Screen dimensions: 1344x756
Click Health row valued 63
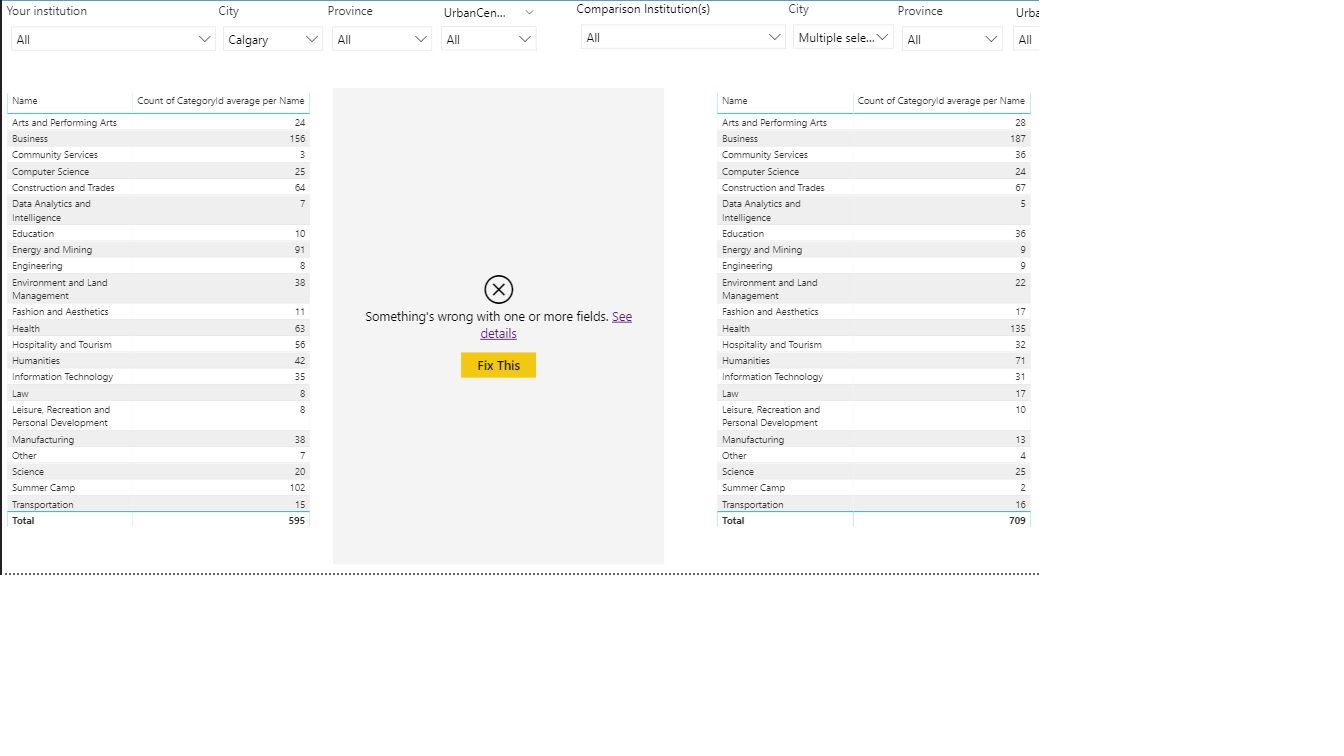click(x=159, y=329)
